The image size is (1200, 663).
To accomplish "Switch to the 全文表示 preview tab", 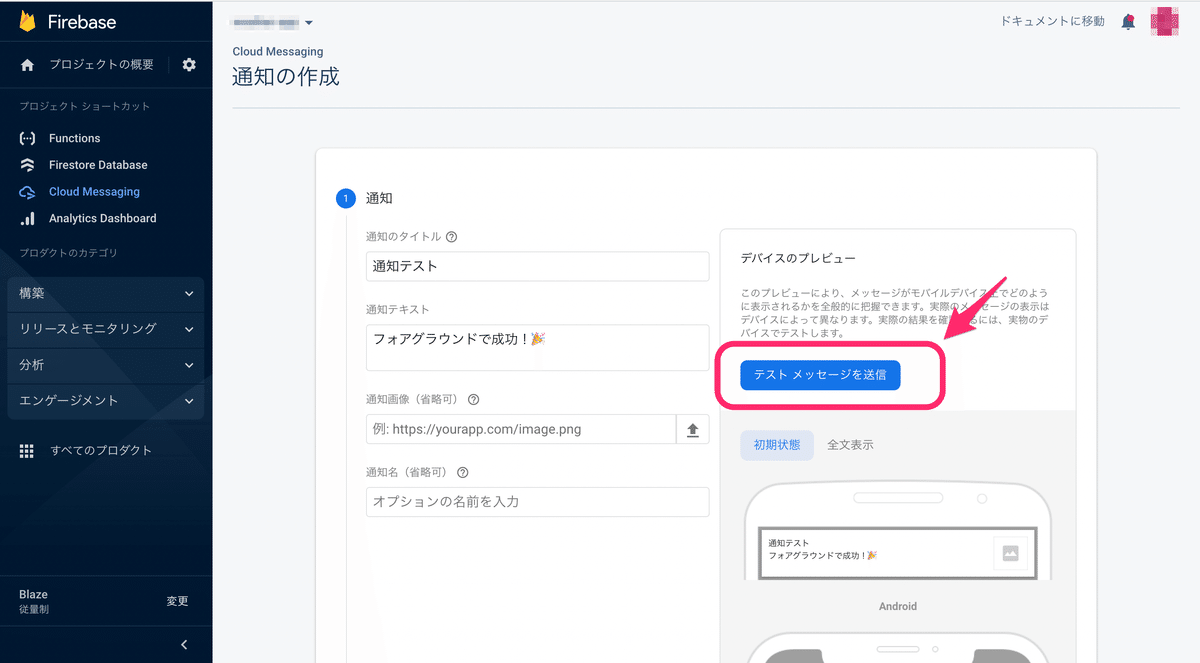I will [850, 445].
